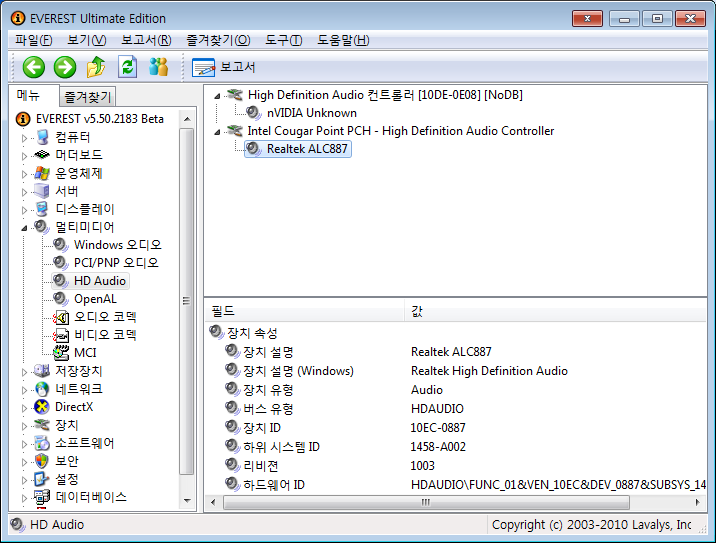716x543 pixels.
Task: Click the 운영체제 Windows flag icon
Action: [x=42, y=173]
